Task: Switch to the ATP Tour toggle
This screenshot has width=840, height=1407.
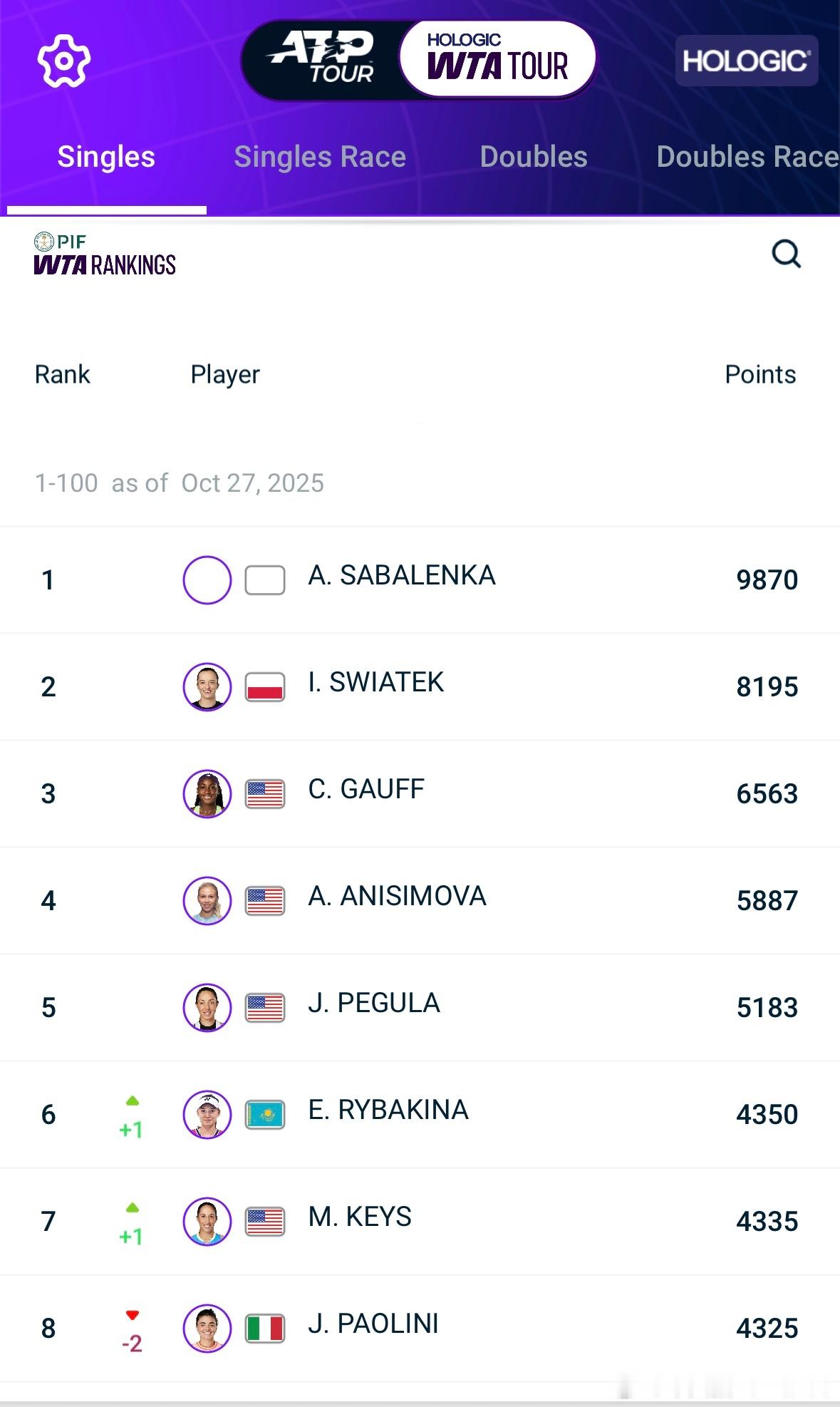Action: [322, 60]
